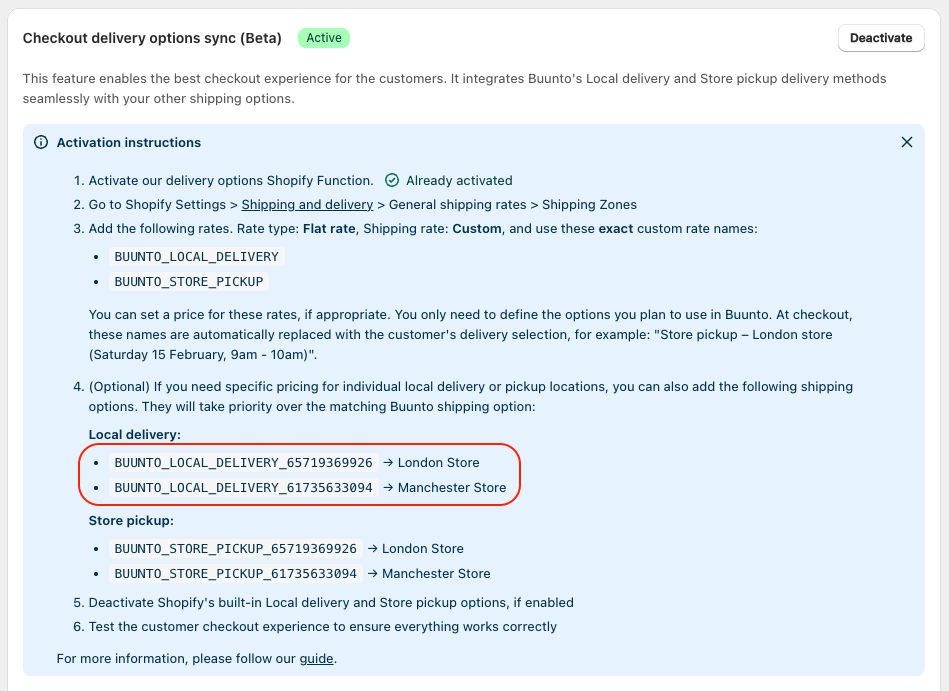Screen dimensions: 949x691
Task: Select the BUUNTO_STORE_PICKUP rate name code
Action: click(x=189, y=281)
